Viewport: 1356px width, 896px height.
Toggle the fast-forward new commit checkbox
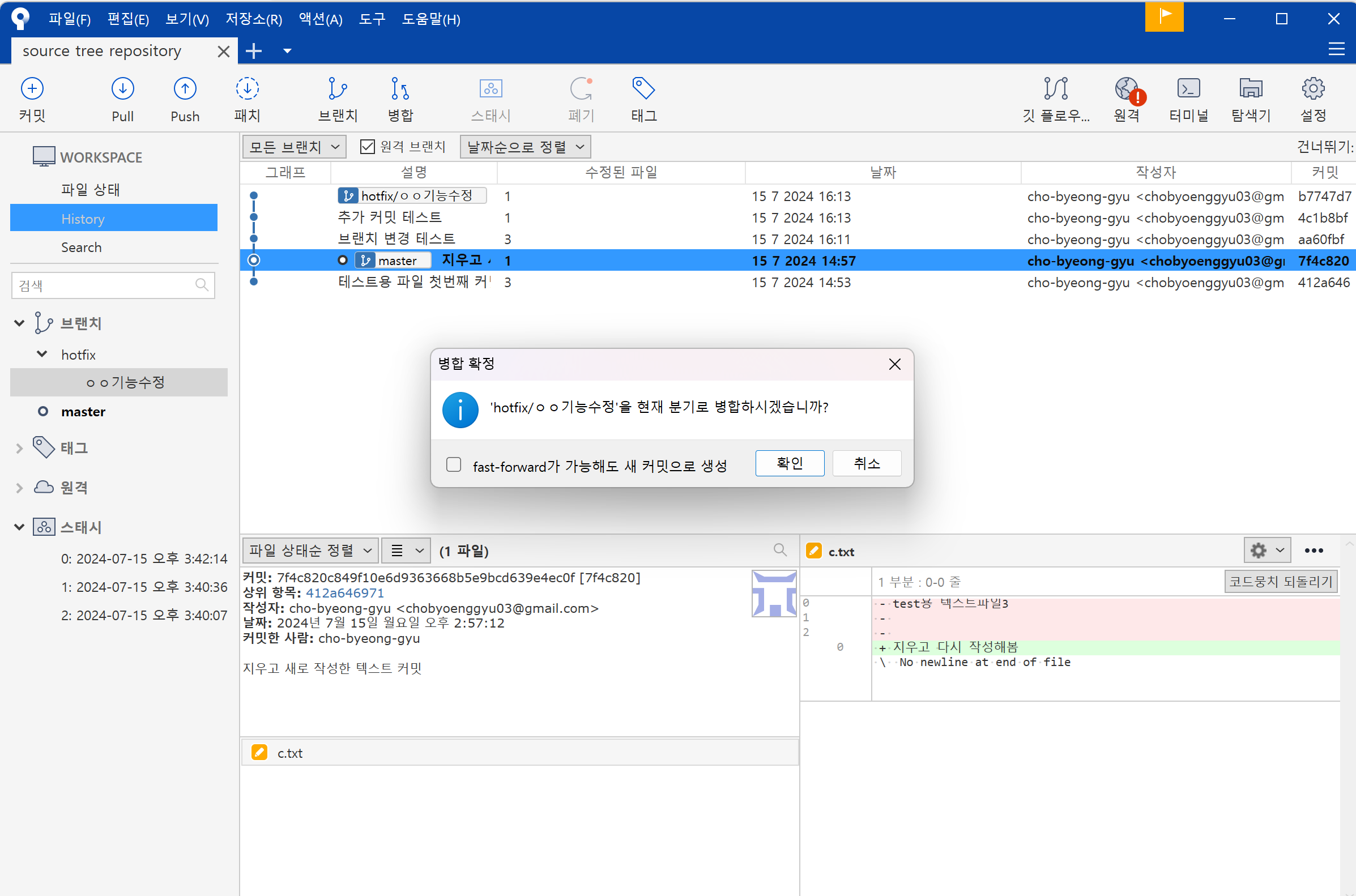454,464
